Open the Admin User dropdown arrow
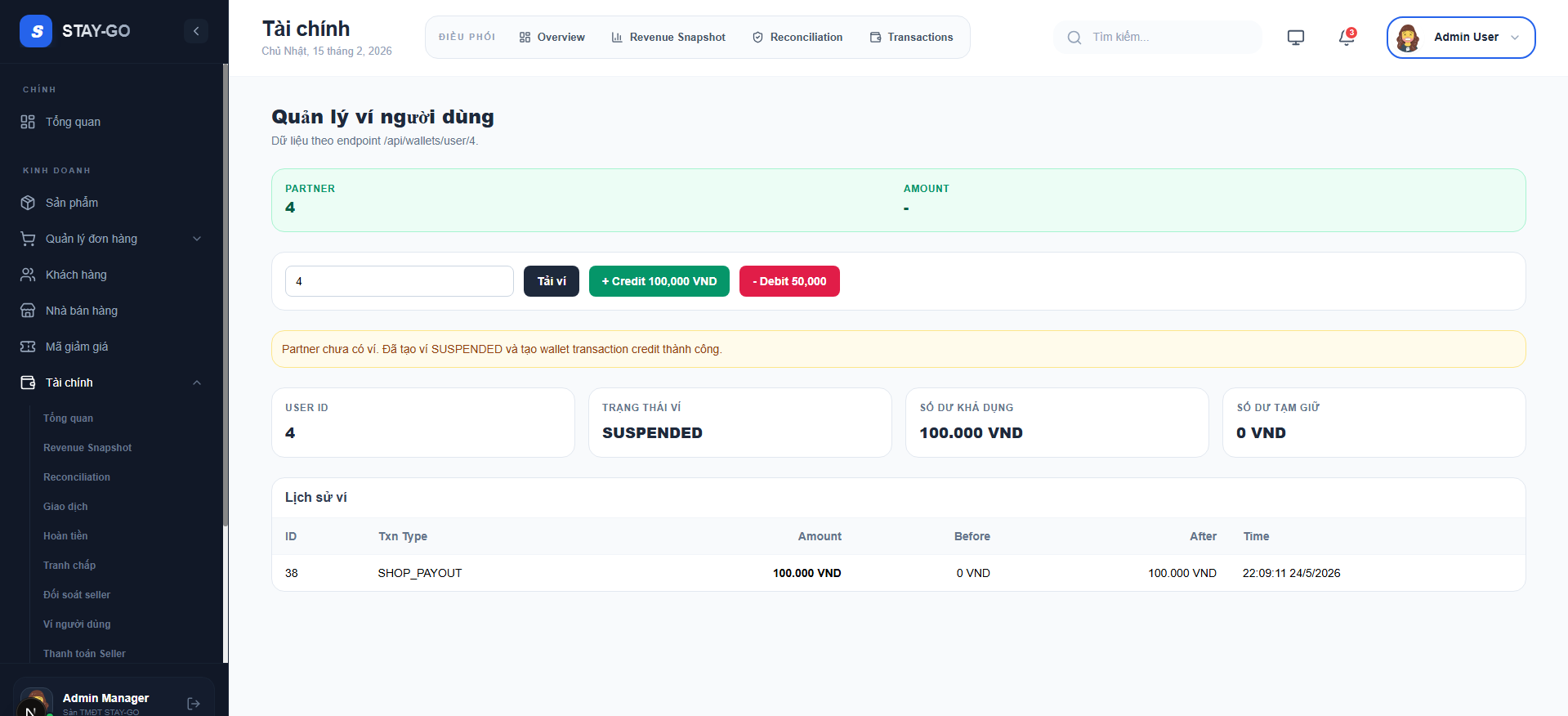 point(1515,38)
